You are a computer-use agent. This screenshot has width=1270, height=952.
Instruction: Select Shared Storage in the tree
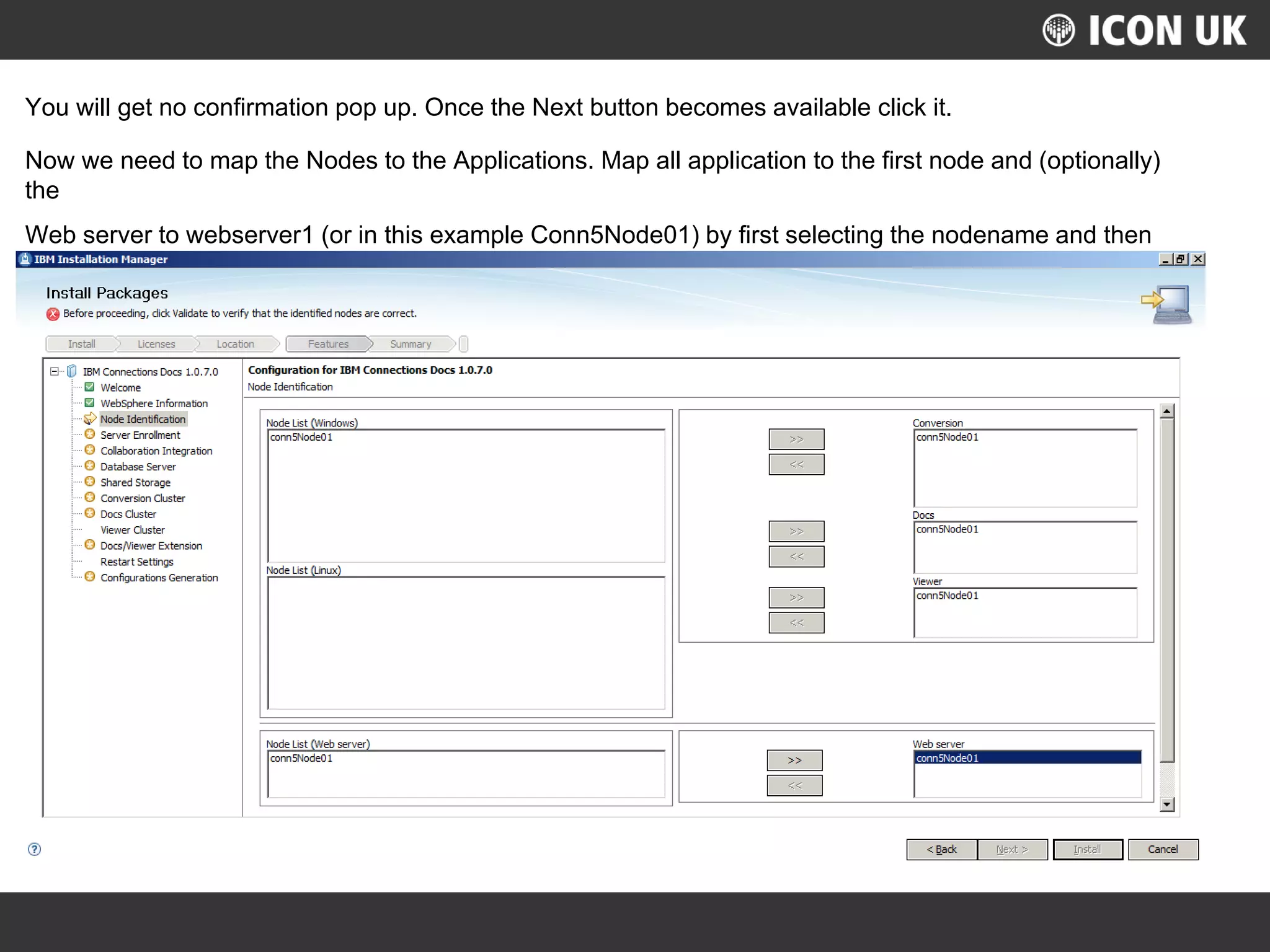(136, 483)
